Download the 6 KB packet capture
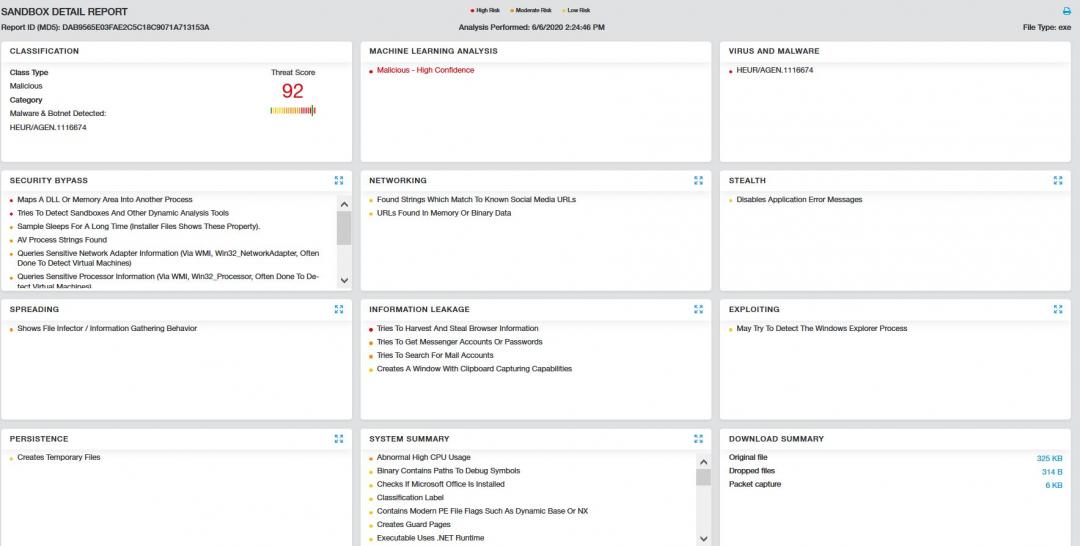This screenshot has height=546, width=1080. [1054, 485]
